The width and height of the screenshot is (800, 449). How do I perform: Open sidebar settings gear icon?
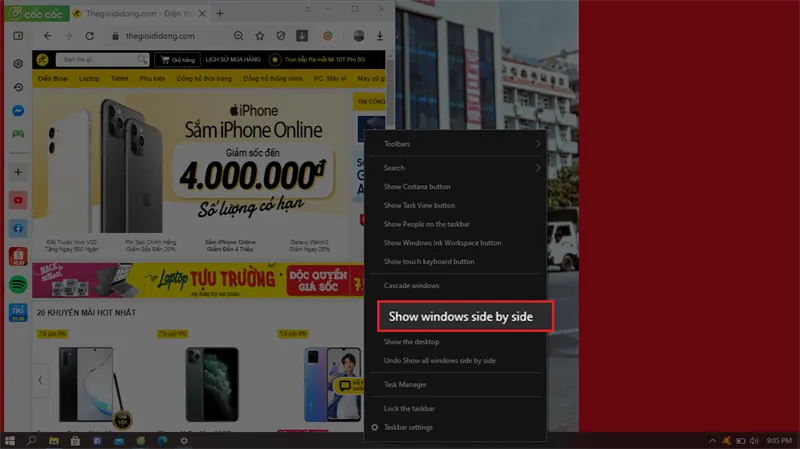click(x=18, y=64)
